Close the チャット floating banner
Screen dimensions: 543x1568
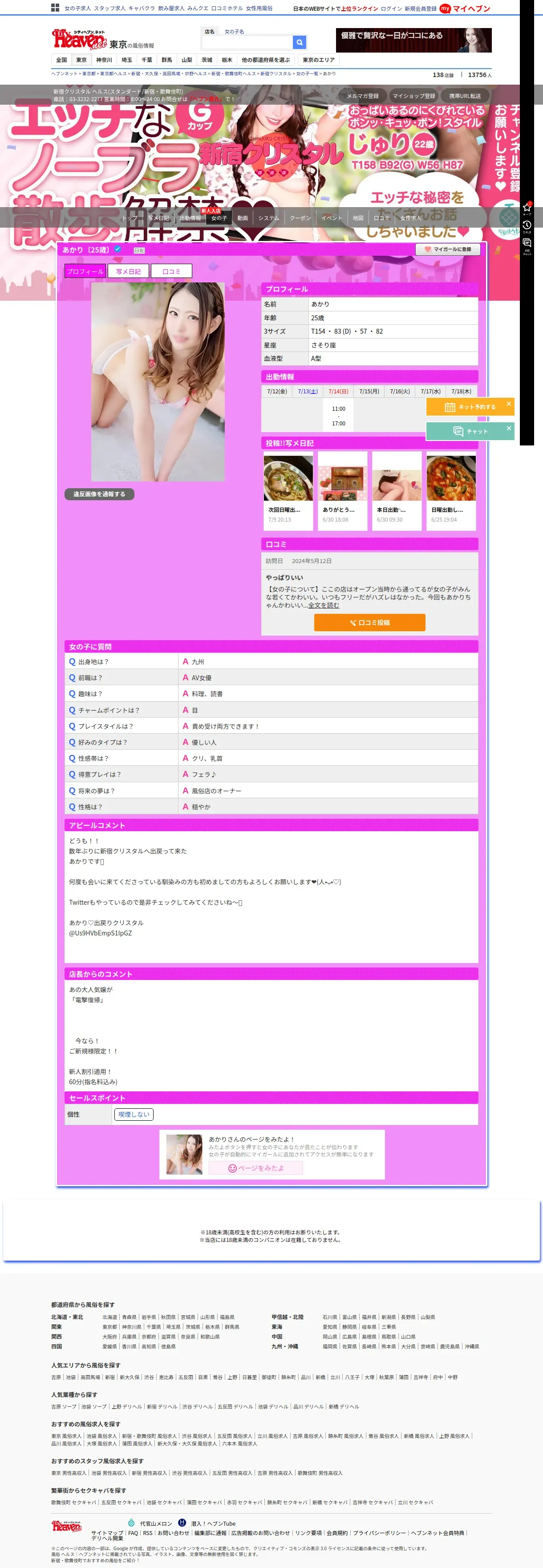pos(509,428)
